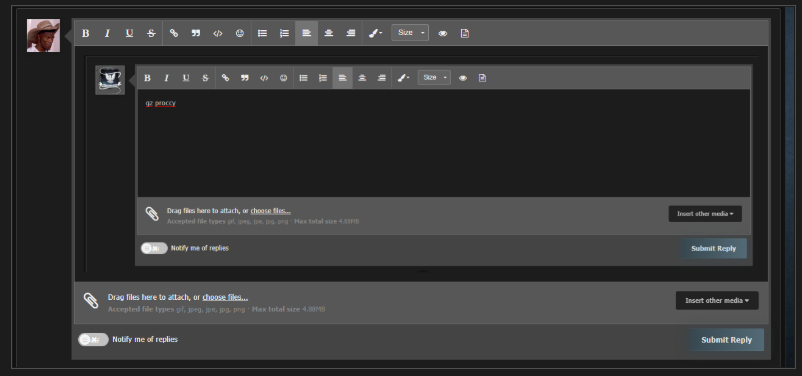
Task: Center text using the outer toolbar
Action: point(329,33)
